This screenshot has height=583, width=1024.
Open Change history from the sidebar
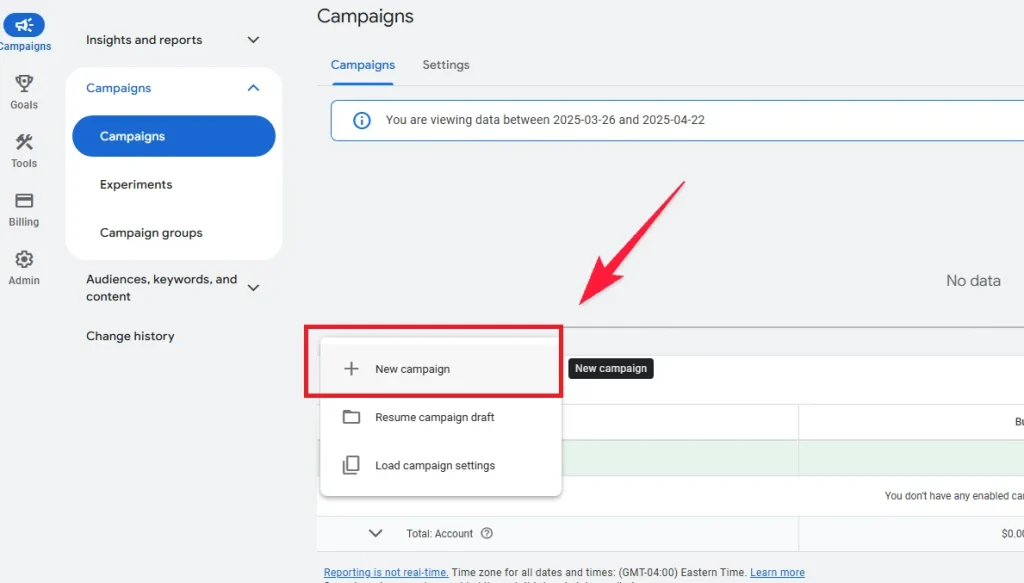tap(130, 335)
